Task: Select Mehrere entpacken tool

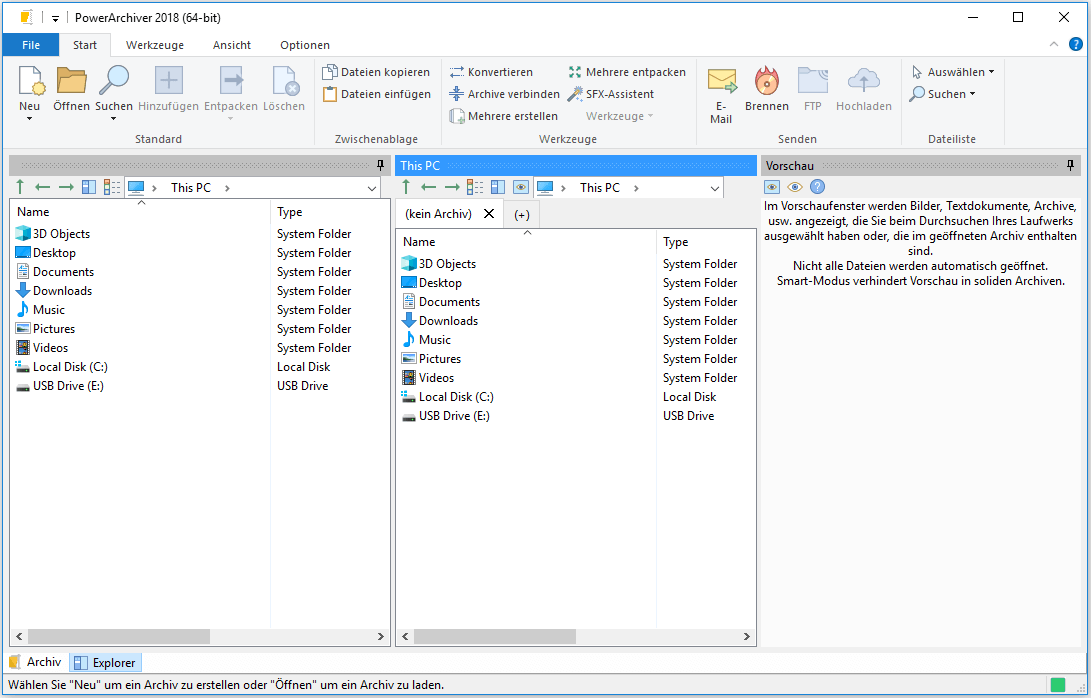Action: 627,72
